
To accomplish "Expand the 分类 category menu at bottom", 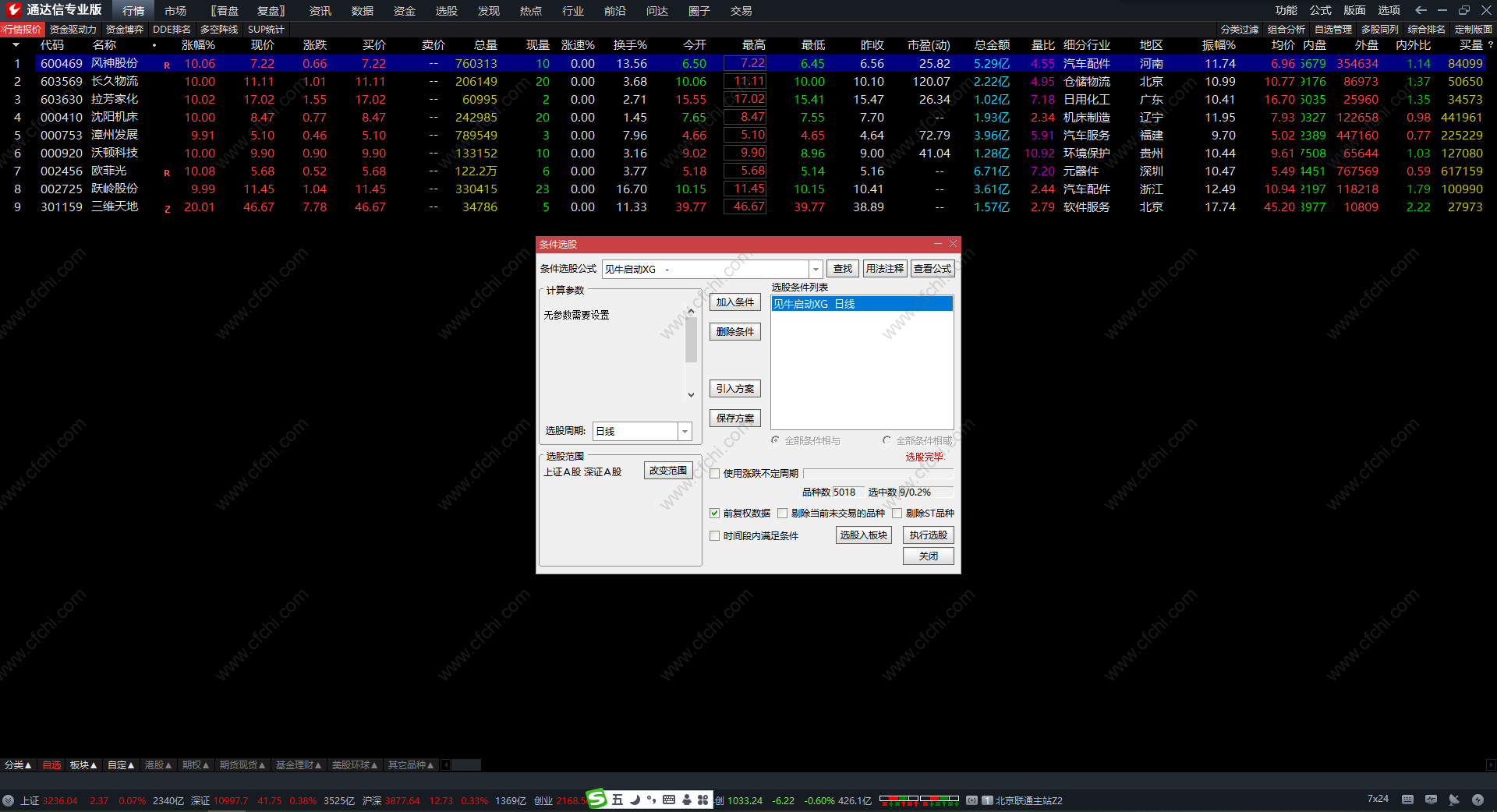I will (x=18, y=765).
